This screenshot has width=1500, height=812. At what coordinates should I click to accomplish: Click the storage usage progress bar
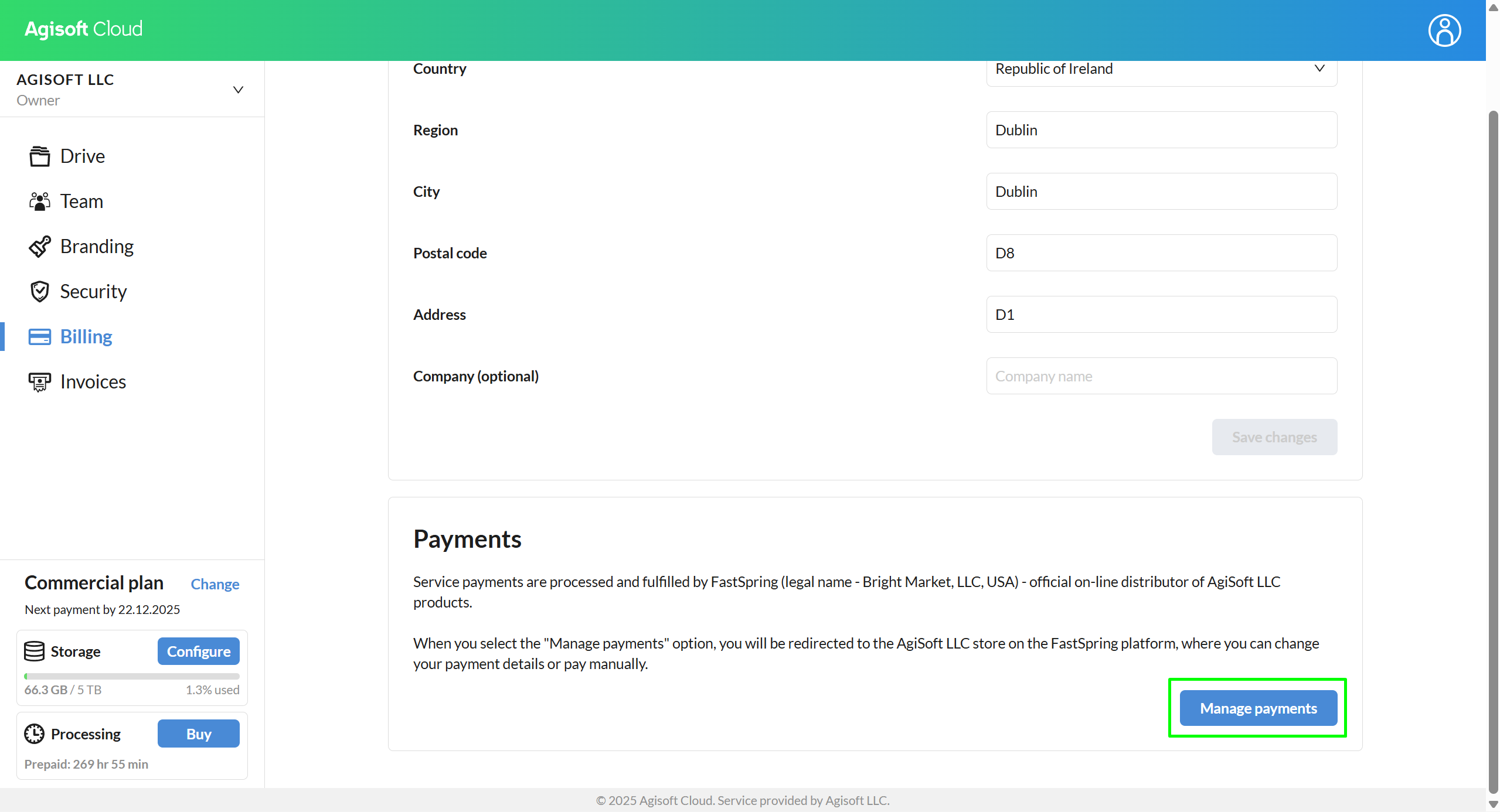click(x=132, y=676)
